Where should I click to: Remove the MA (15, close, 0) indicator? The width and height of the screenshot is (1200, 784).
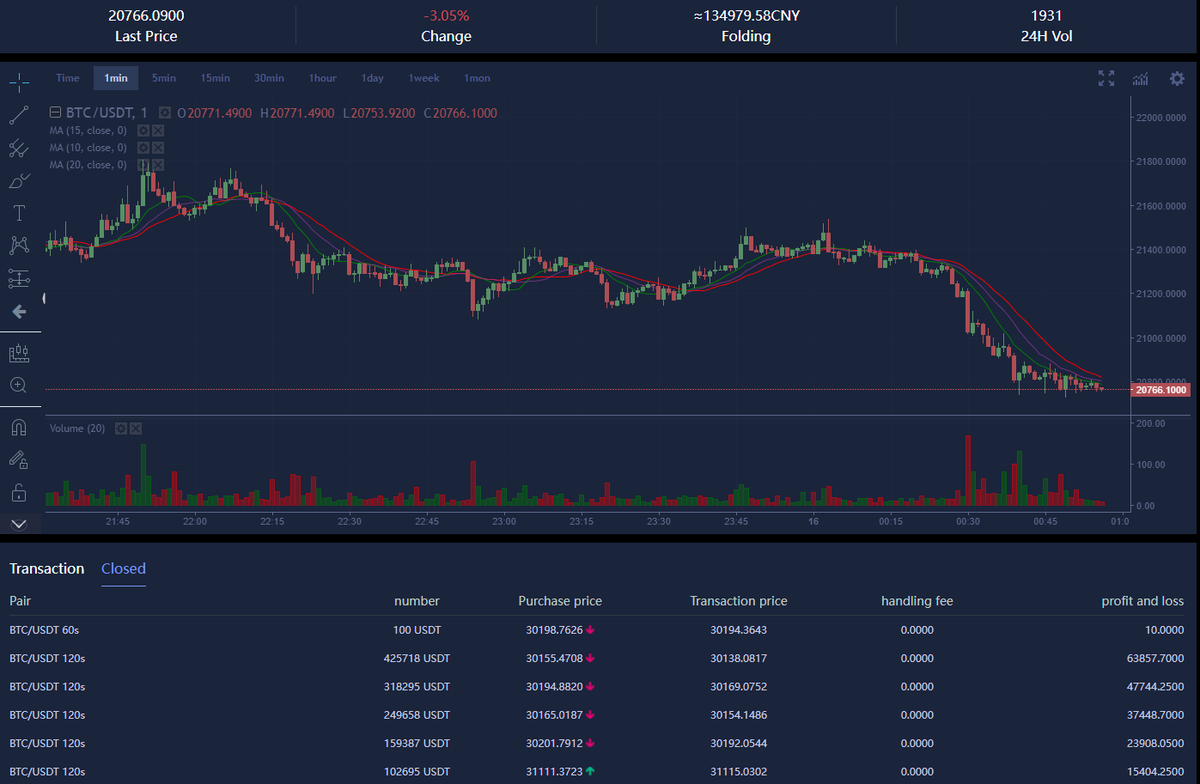[157, 130]
